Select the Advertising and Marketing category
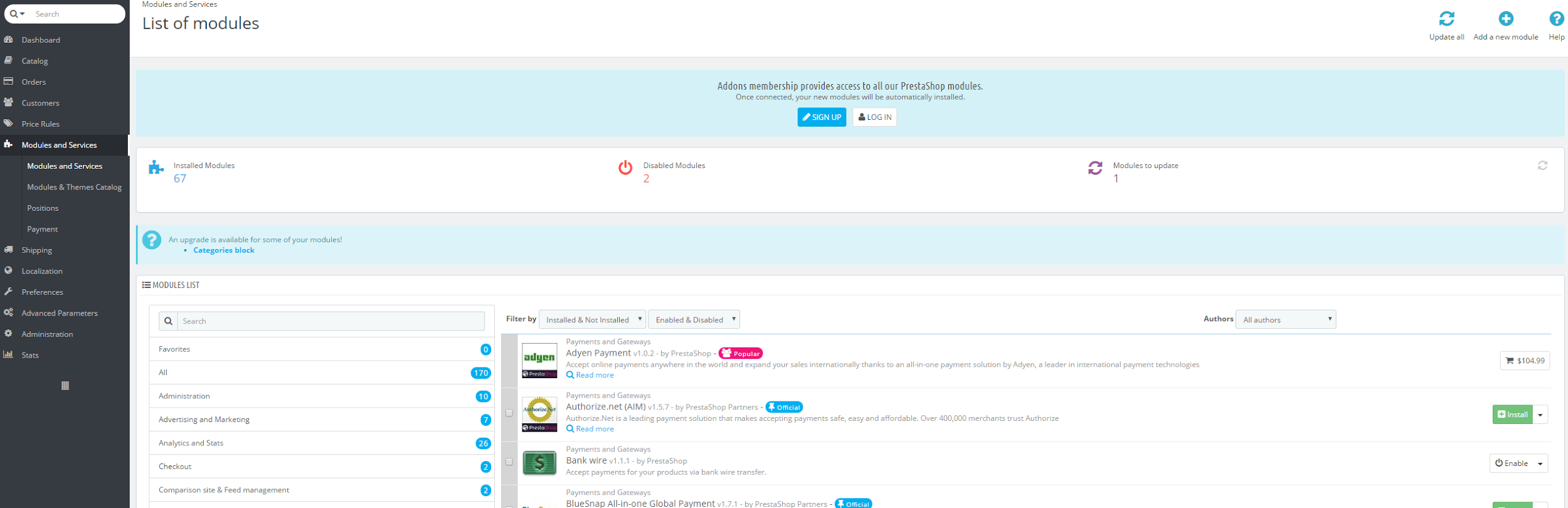 click(322, 420)
